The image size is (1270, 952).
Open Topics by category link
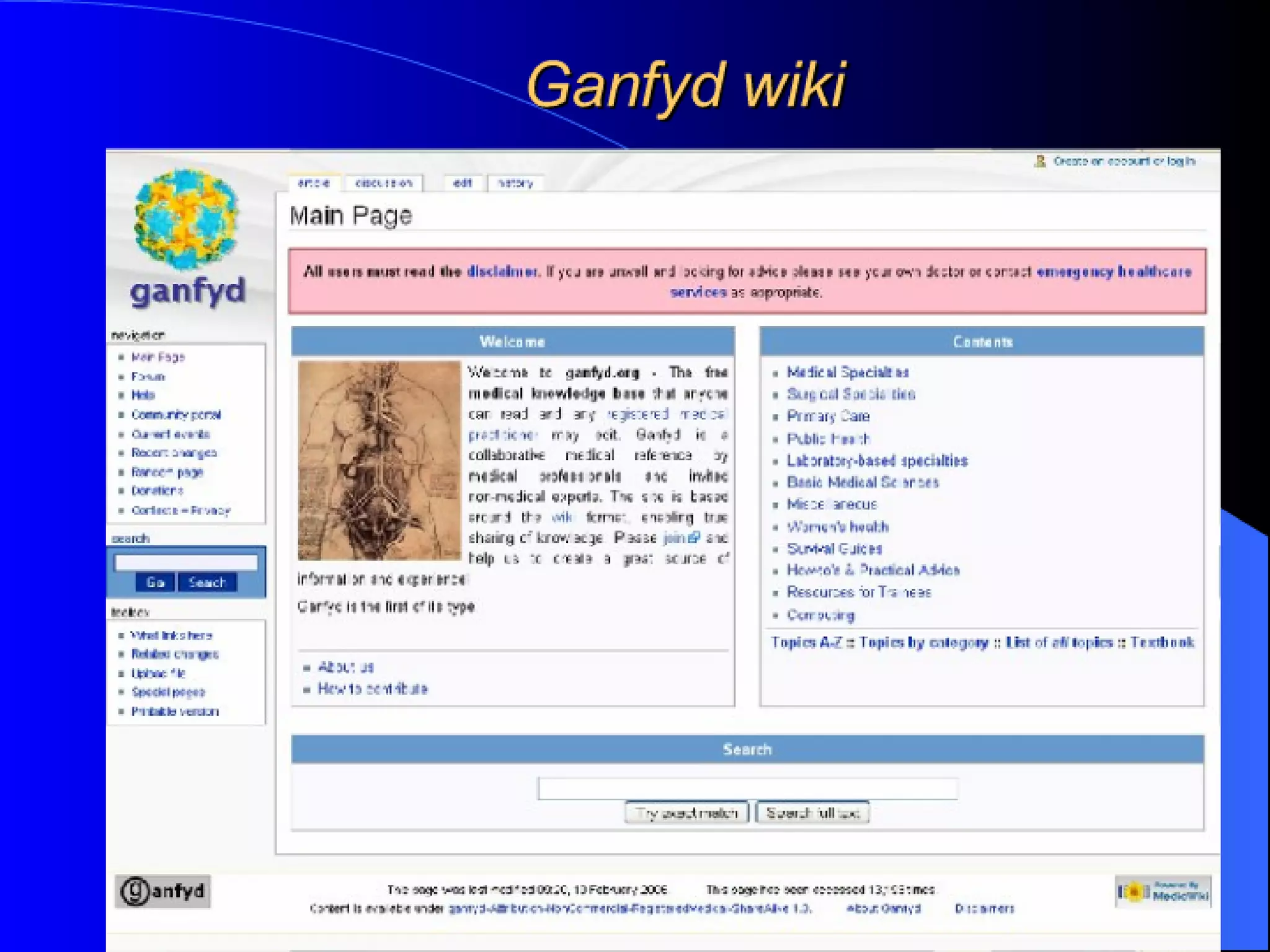[x=923, y=642]
